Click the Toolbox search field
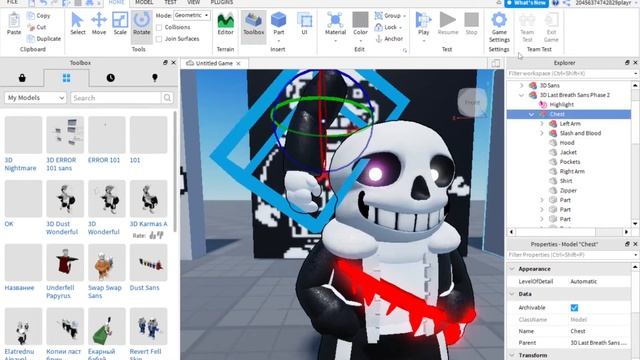Screen dimensions: 640x360 116,98
